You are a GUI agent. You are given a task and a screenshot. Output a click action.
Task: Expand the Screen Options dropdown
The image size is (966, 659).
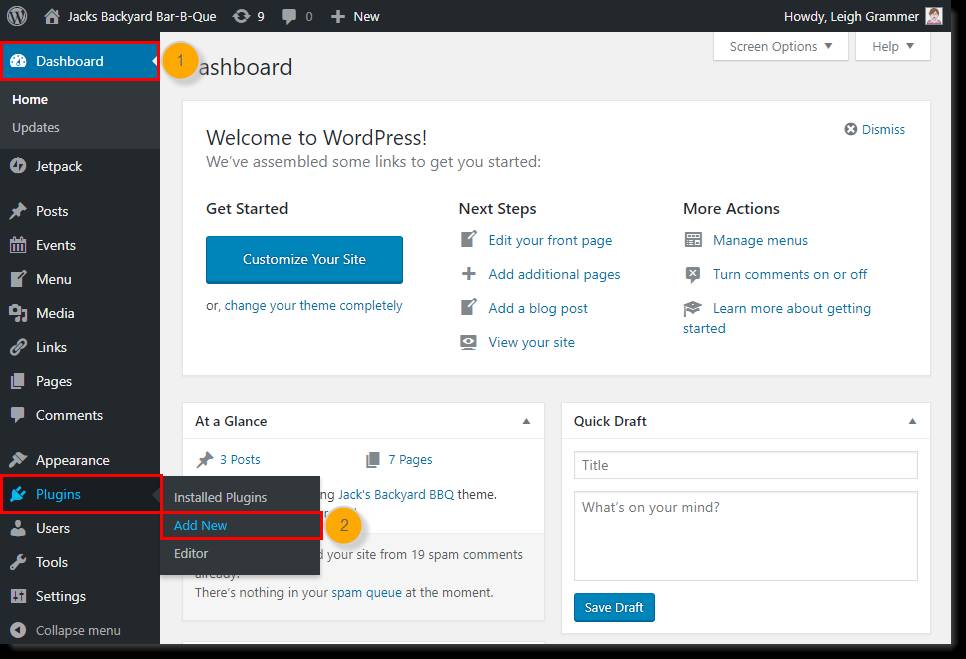point(781,46)
